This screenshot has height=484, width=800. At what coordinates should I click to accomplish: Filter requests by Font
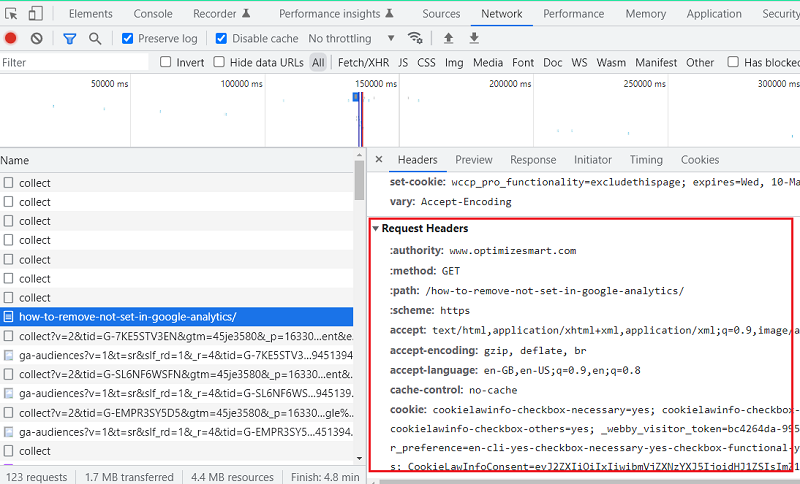click(x=523, y=62)
